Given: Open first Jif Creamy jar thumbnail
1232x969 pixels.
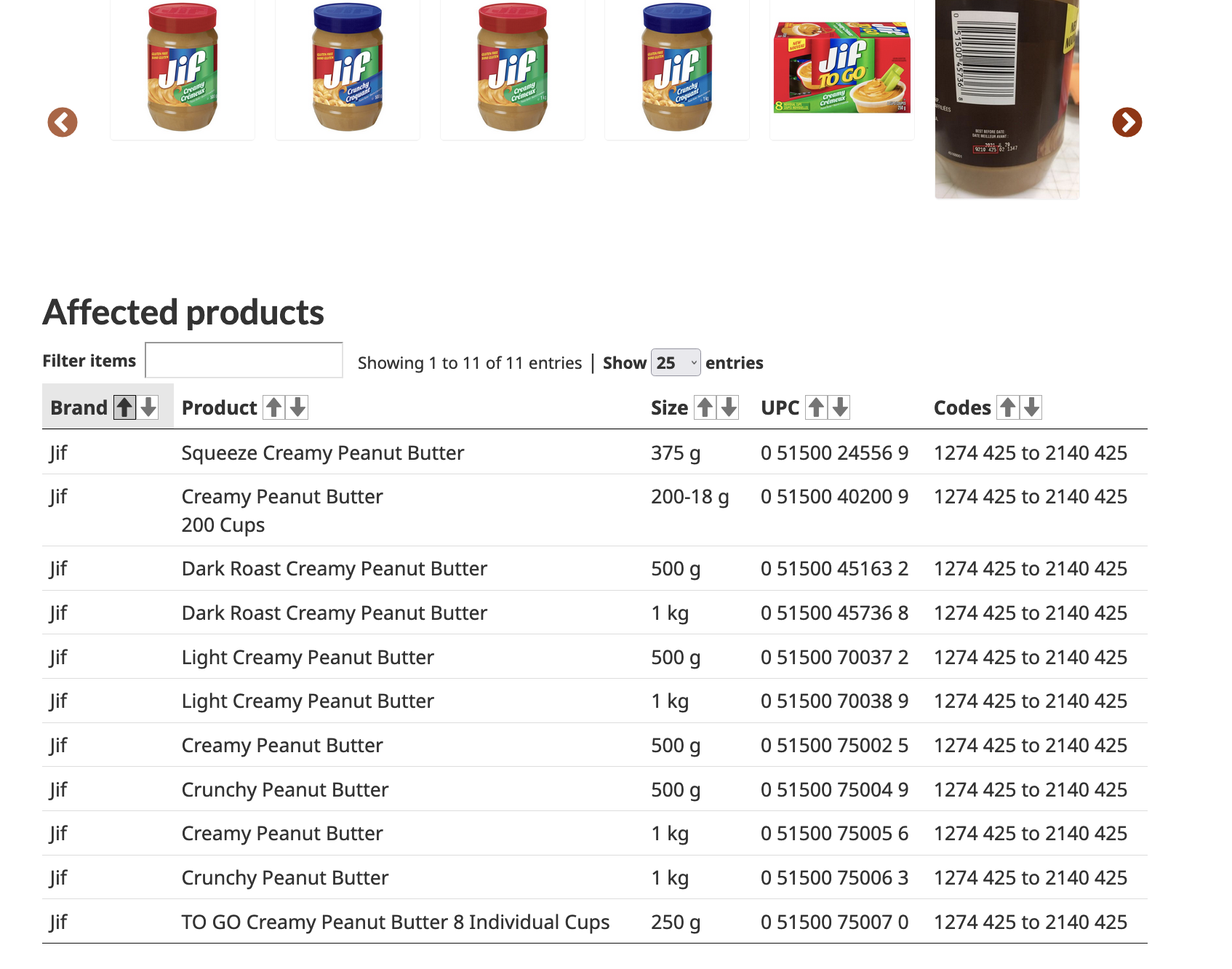Looking at the screenshot, I should 183,70.
